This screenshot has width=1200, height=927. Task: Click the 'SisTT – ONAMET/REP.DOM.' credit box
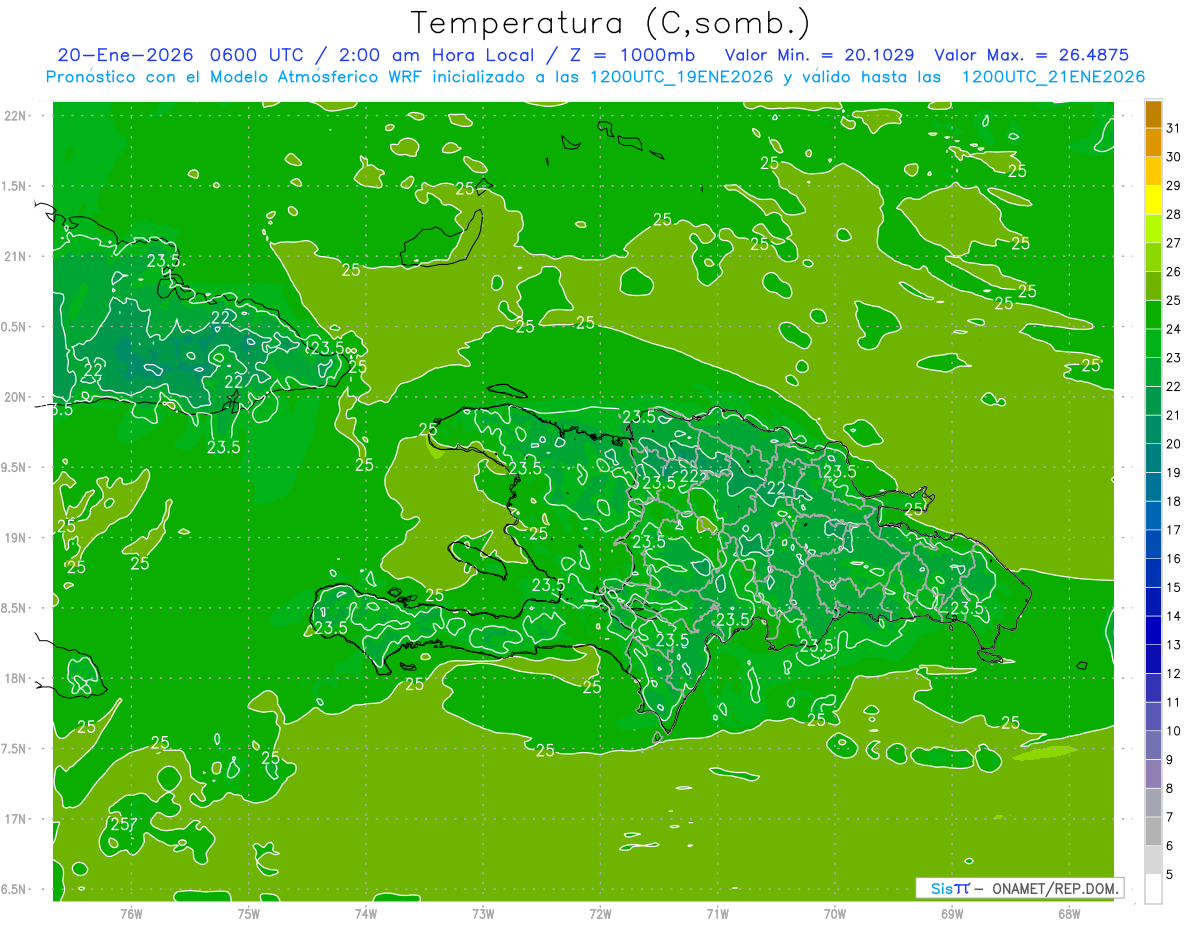tap(1020, 888)
